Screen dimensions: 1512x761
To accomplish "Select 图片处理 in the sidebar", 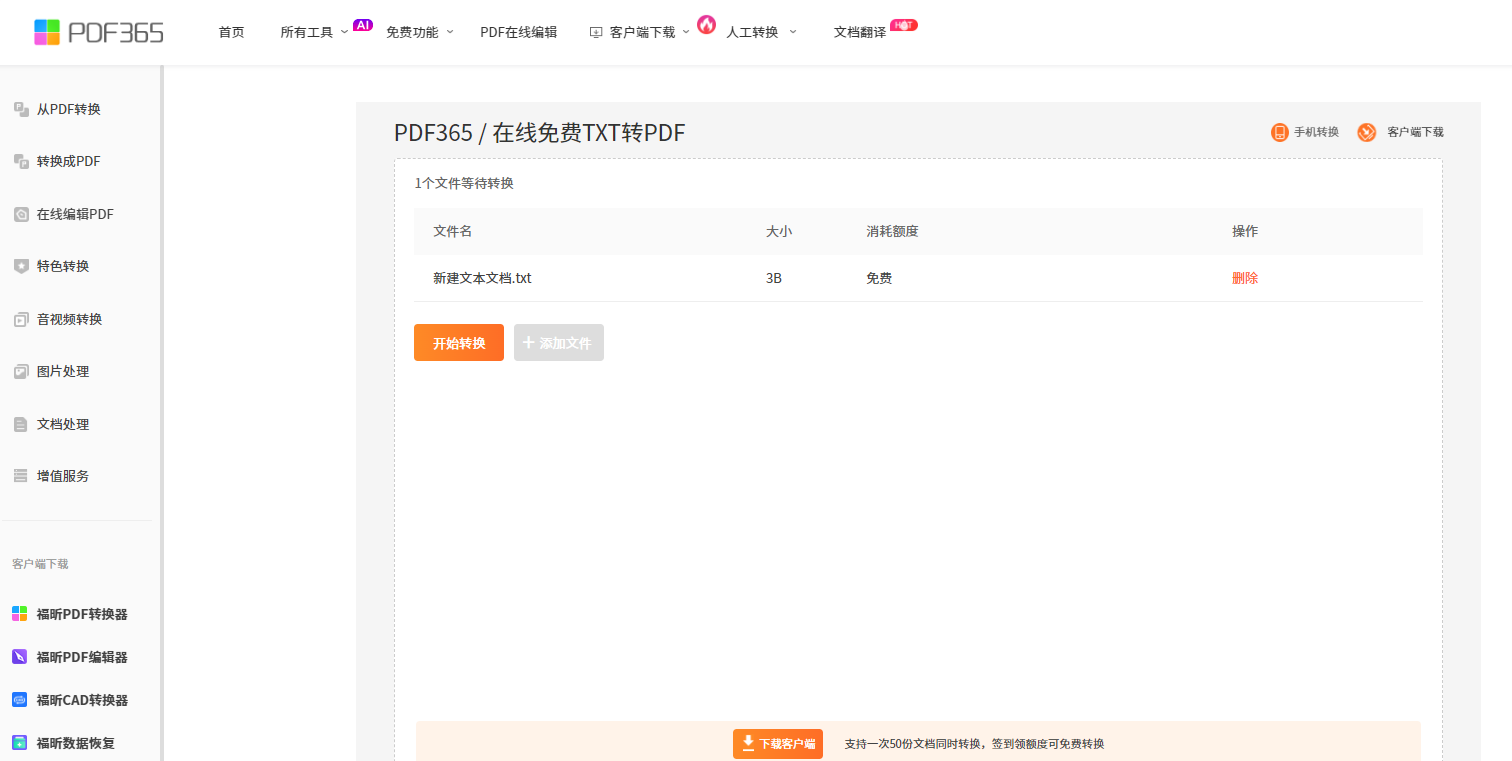I will click(62, 371).
